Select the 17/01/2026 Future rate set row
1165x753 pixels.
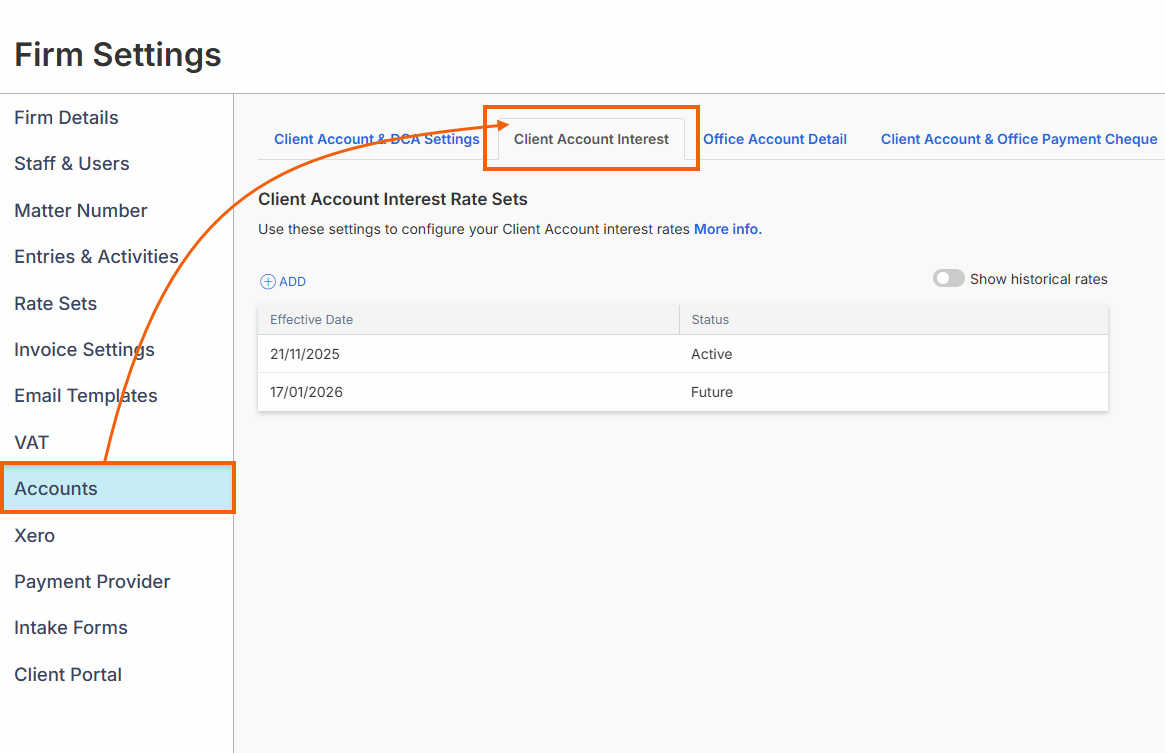click(682, 392)
